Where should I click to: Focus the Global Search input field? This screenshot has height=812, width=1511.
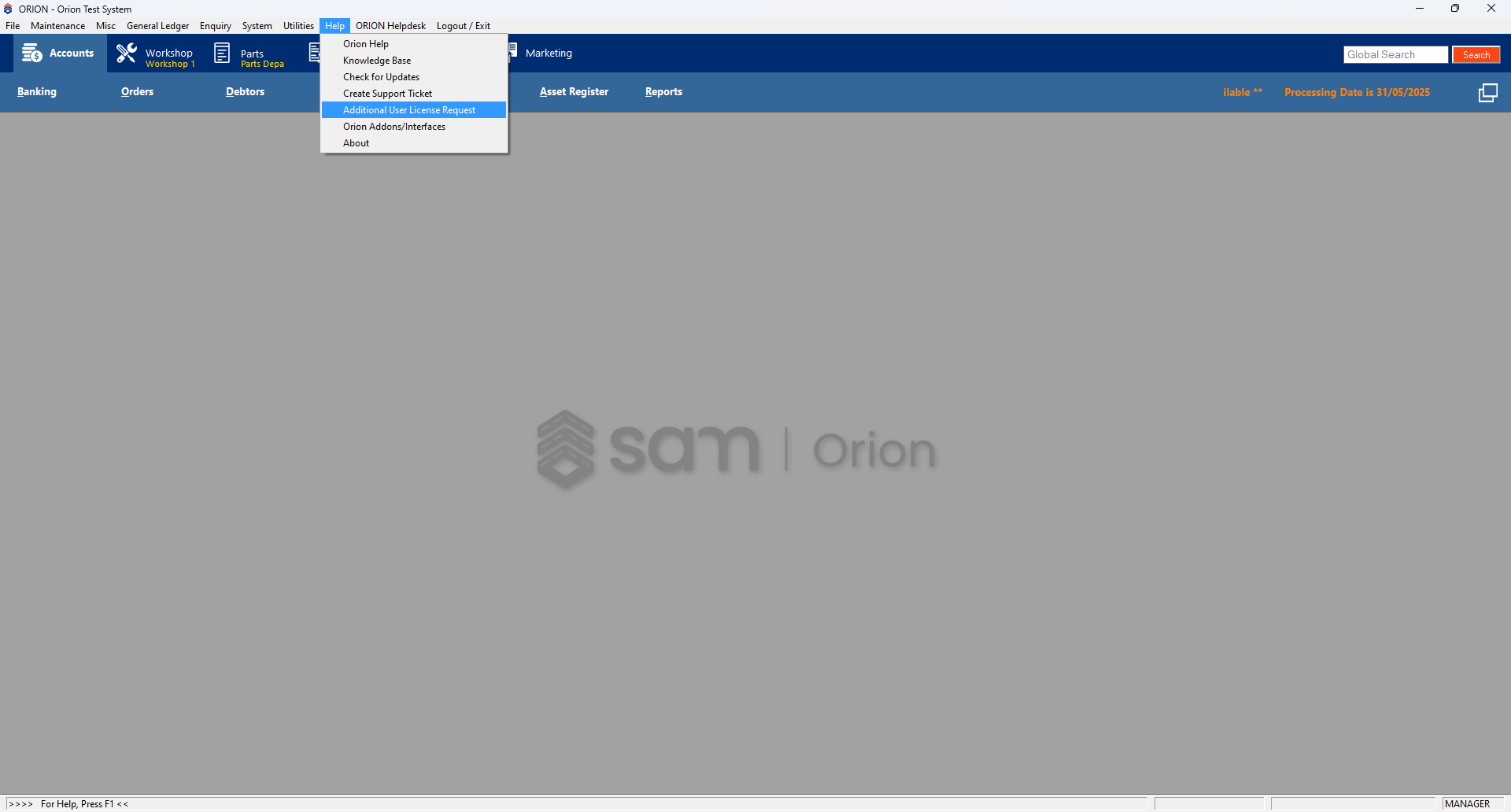1395,54
